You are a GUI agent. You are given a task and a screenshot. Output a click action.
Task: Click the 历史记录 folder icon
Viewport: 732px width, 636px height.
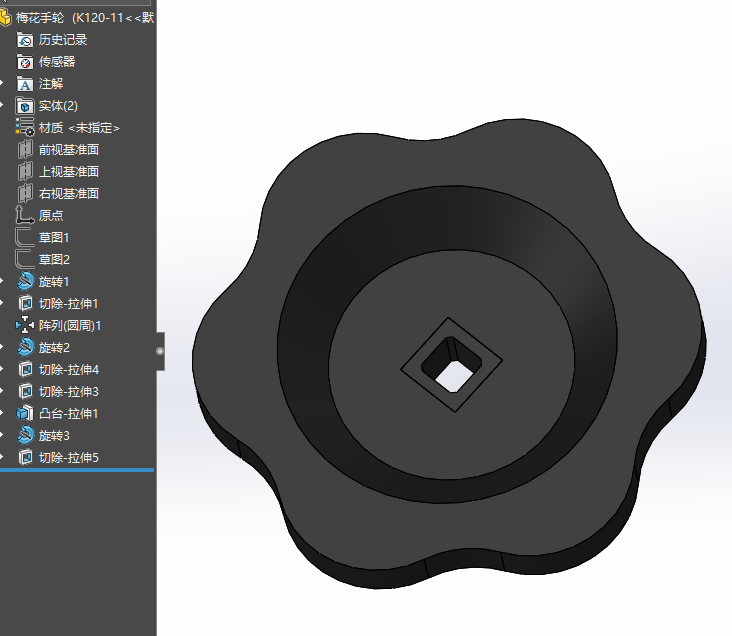coord(25,40)
